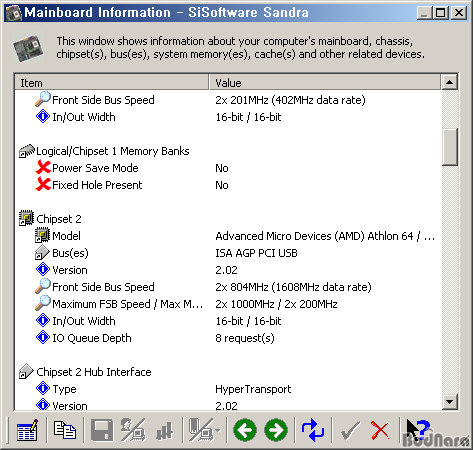Click the info icon beside Type row
This screenshot has height=450, width=473.
[43, 388]
